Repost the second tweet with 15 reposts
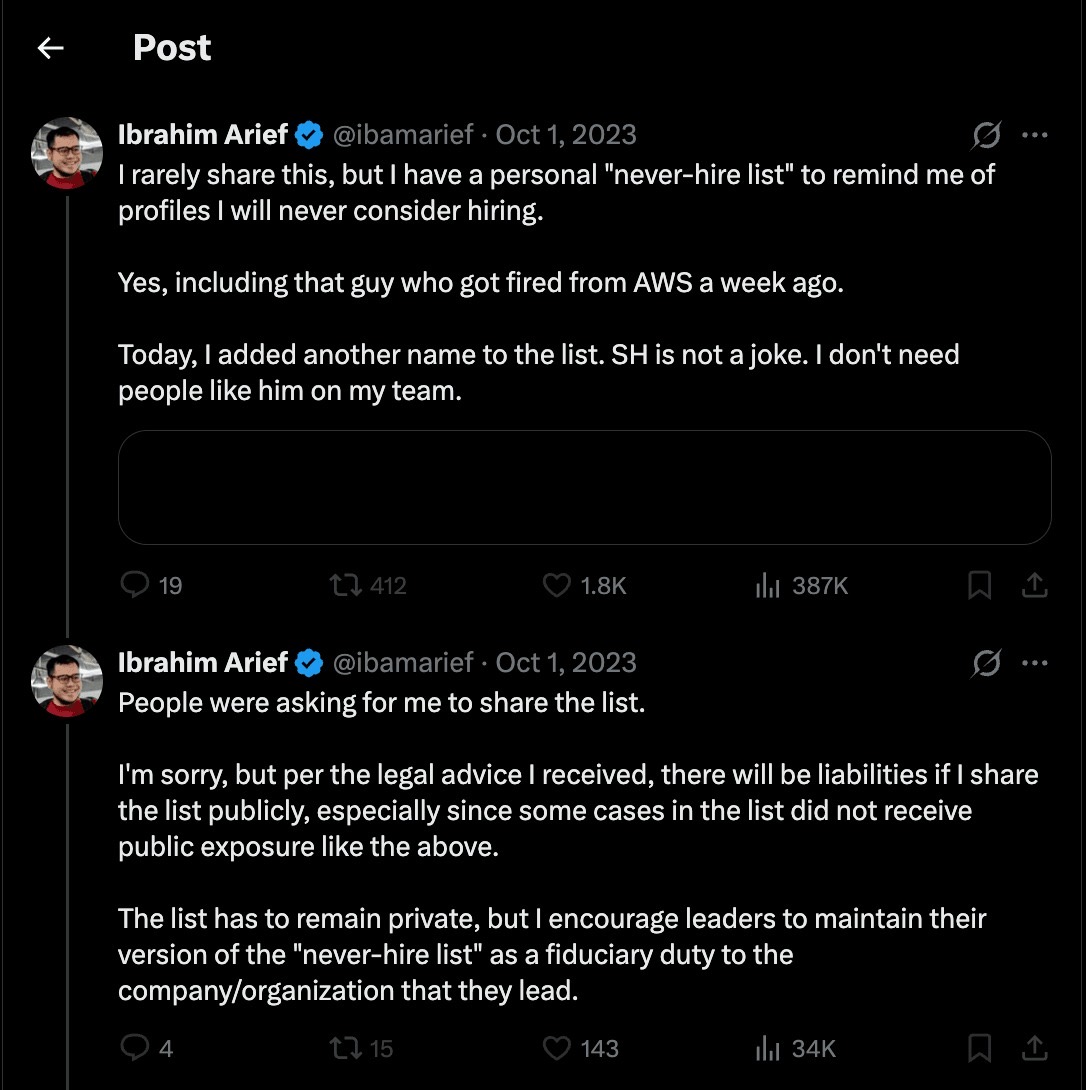Viewport: 1086px width, 1090px height. coord(361,1048)
